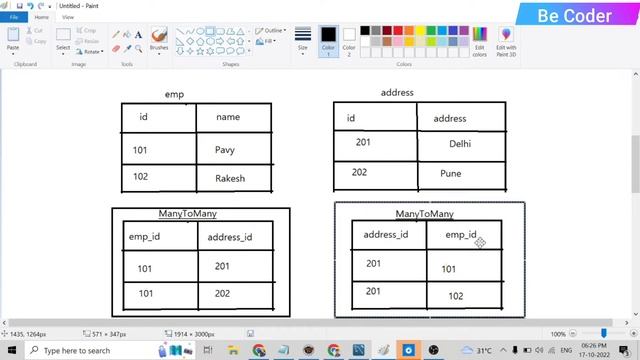Viewport: 640px width, 360px height.
Task: Click the zoom slider handle
Action: tap(604, 333)
